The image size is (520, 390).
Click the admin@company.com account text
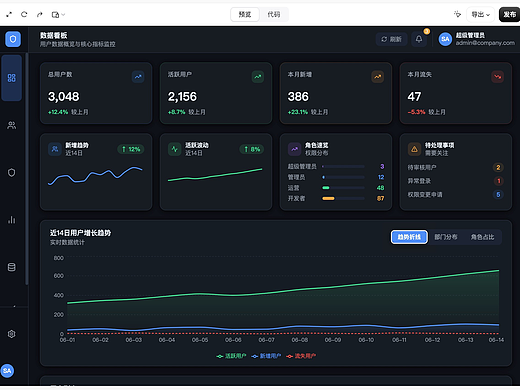pos(485,43)
